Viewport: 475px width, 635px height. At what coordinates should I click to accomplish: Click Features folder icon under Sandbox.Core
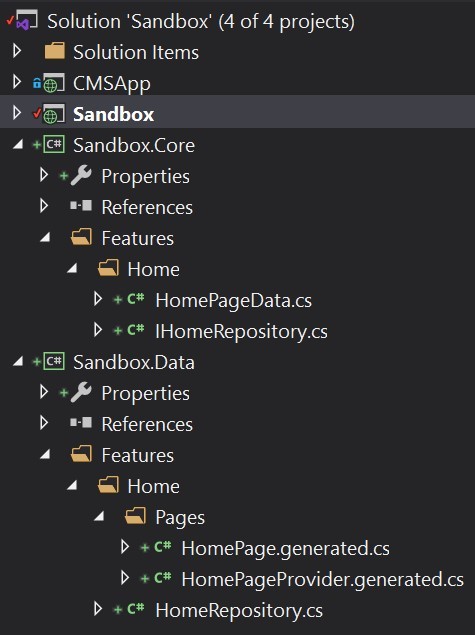[x=81, y=237]
